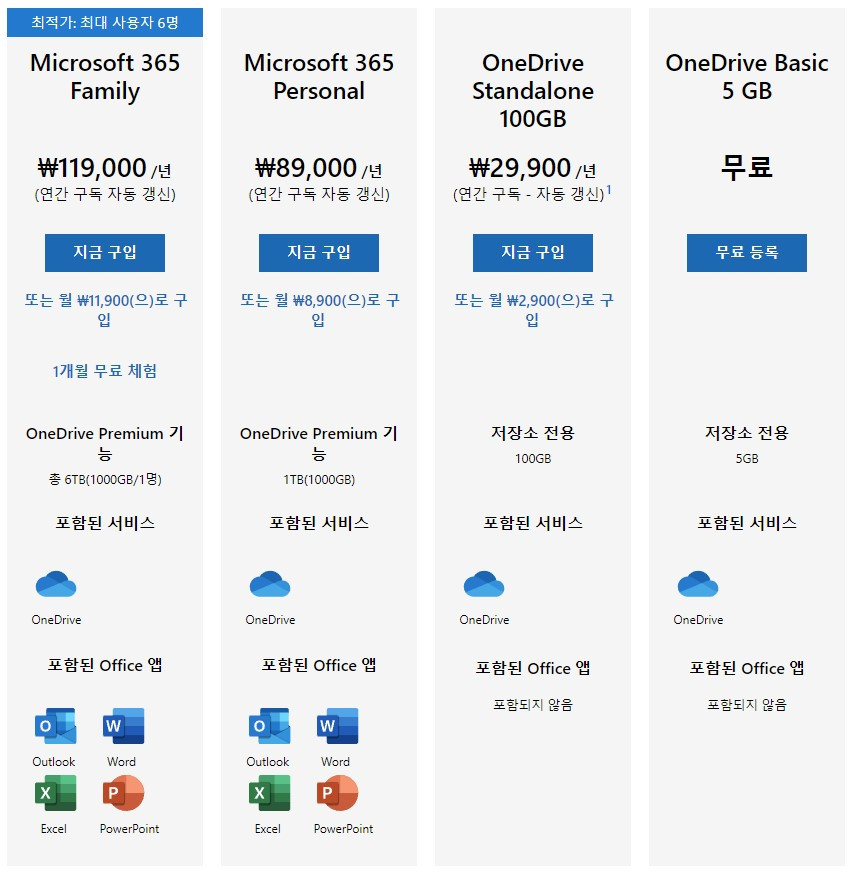Sign up free with 무료 등록 button
Image resolution: width=853 pixels, height=874 pixels.
[747, 253]
